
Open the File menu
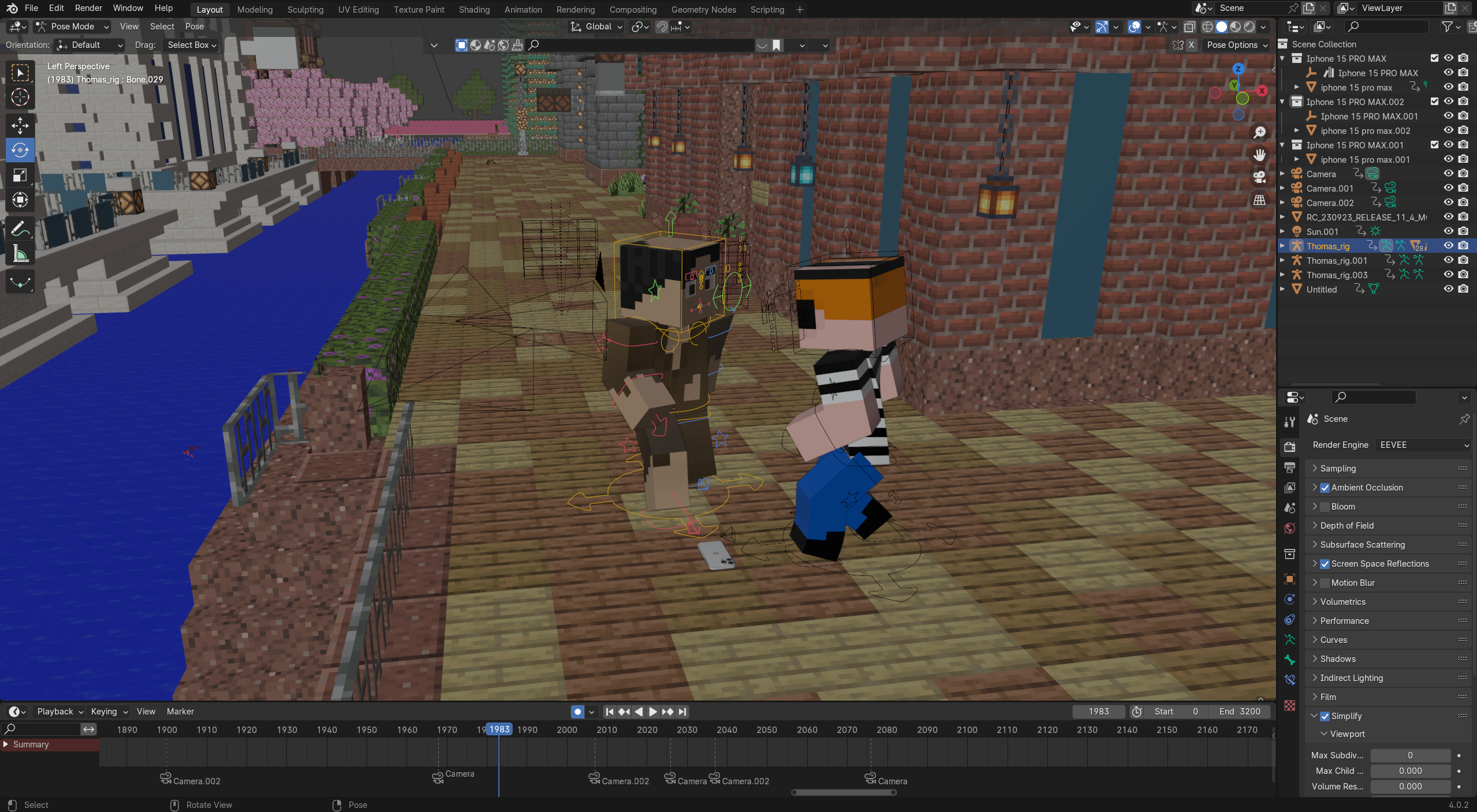(31, 8)
